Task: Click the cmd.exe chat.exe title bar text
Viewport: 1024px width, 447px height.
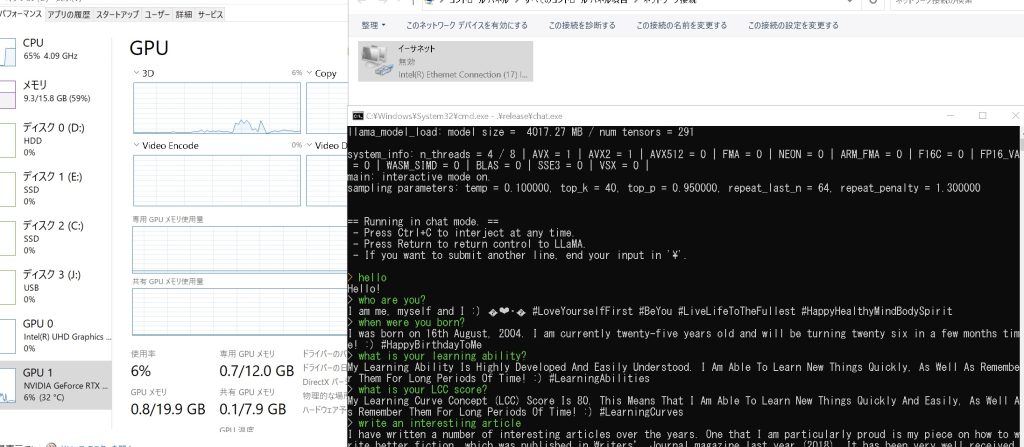Action: tap(464, 116)
